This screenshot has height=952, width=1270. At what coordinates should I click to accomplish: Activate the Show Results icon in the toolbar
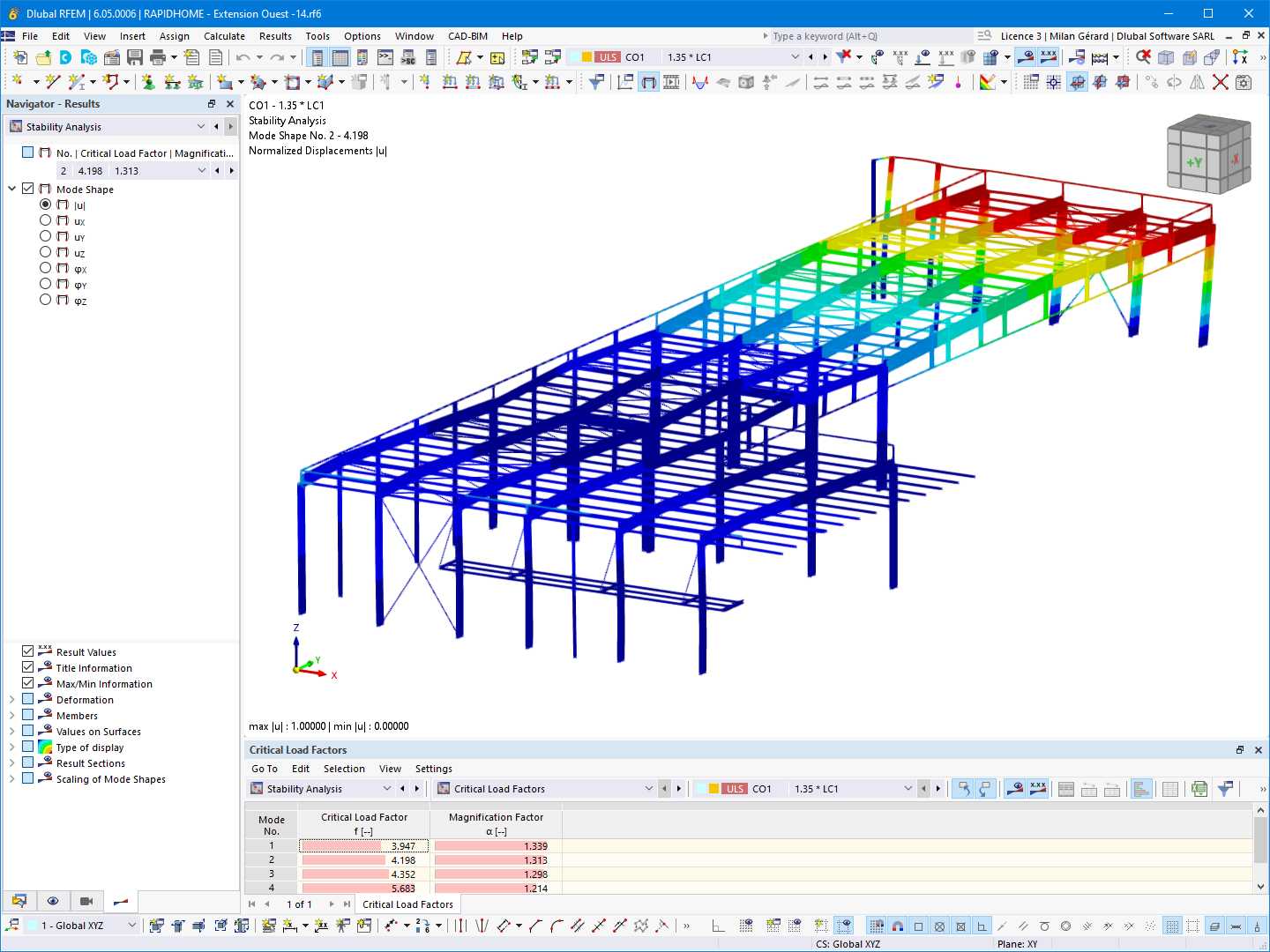[1026, 56]
